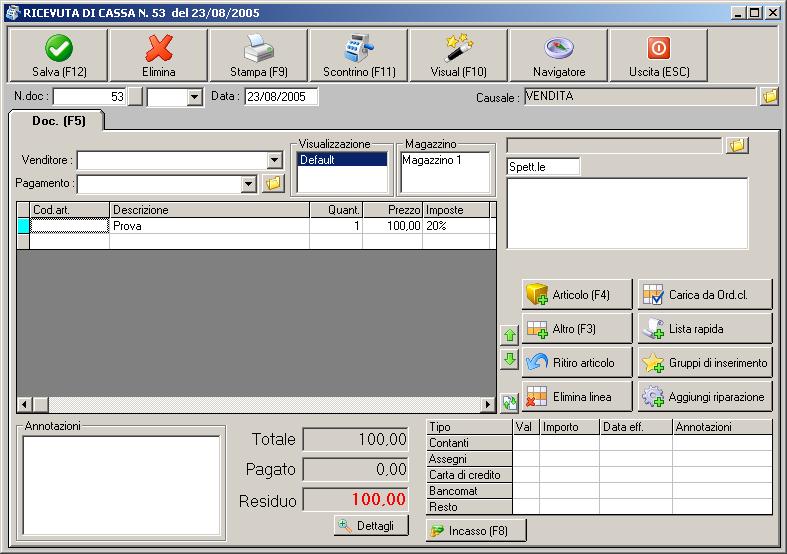Open Lista rapida
The height and width of the screenshot is (554, 787).
point(705,329)
